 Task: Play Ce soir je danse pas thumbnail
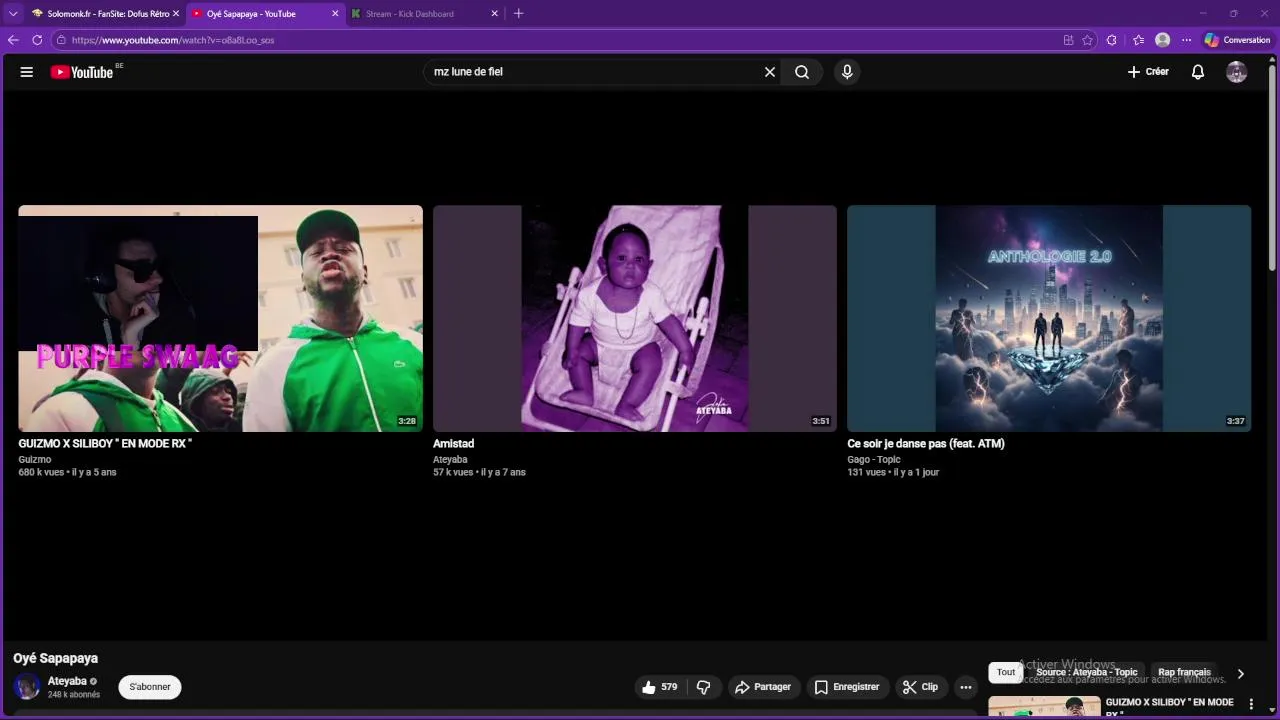coord(1049,318)
